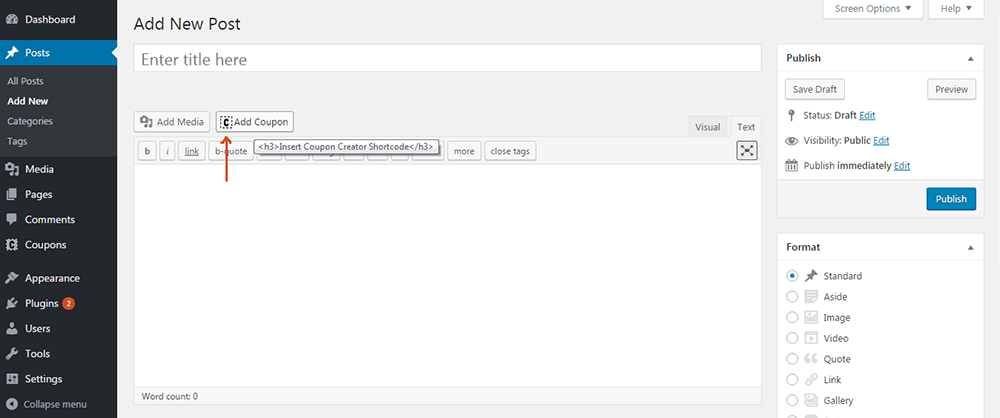
Task: Open the Coupons menu item
Action: pyautogui.click(x=45, y=244)
